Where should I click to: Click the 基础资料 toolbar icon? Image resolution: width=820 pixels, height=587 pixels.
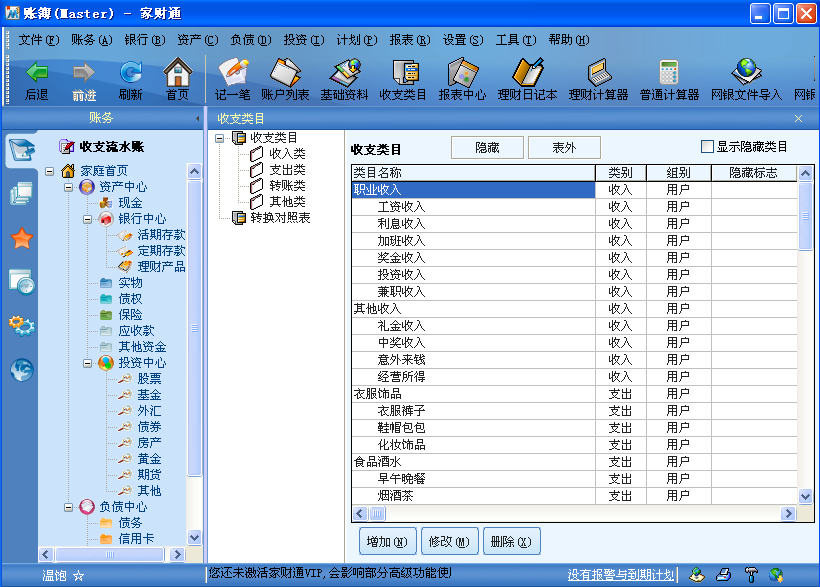point(345,77)
